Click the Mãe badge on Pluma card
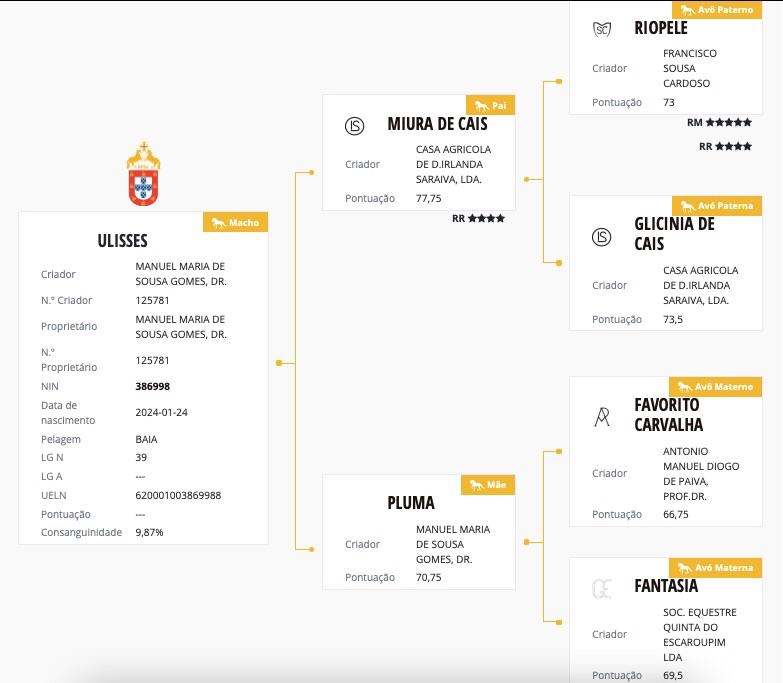 point(488,485)
